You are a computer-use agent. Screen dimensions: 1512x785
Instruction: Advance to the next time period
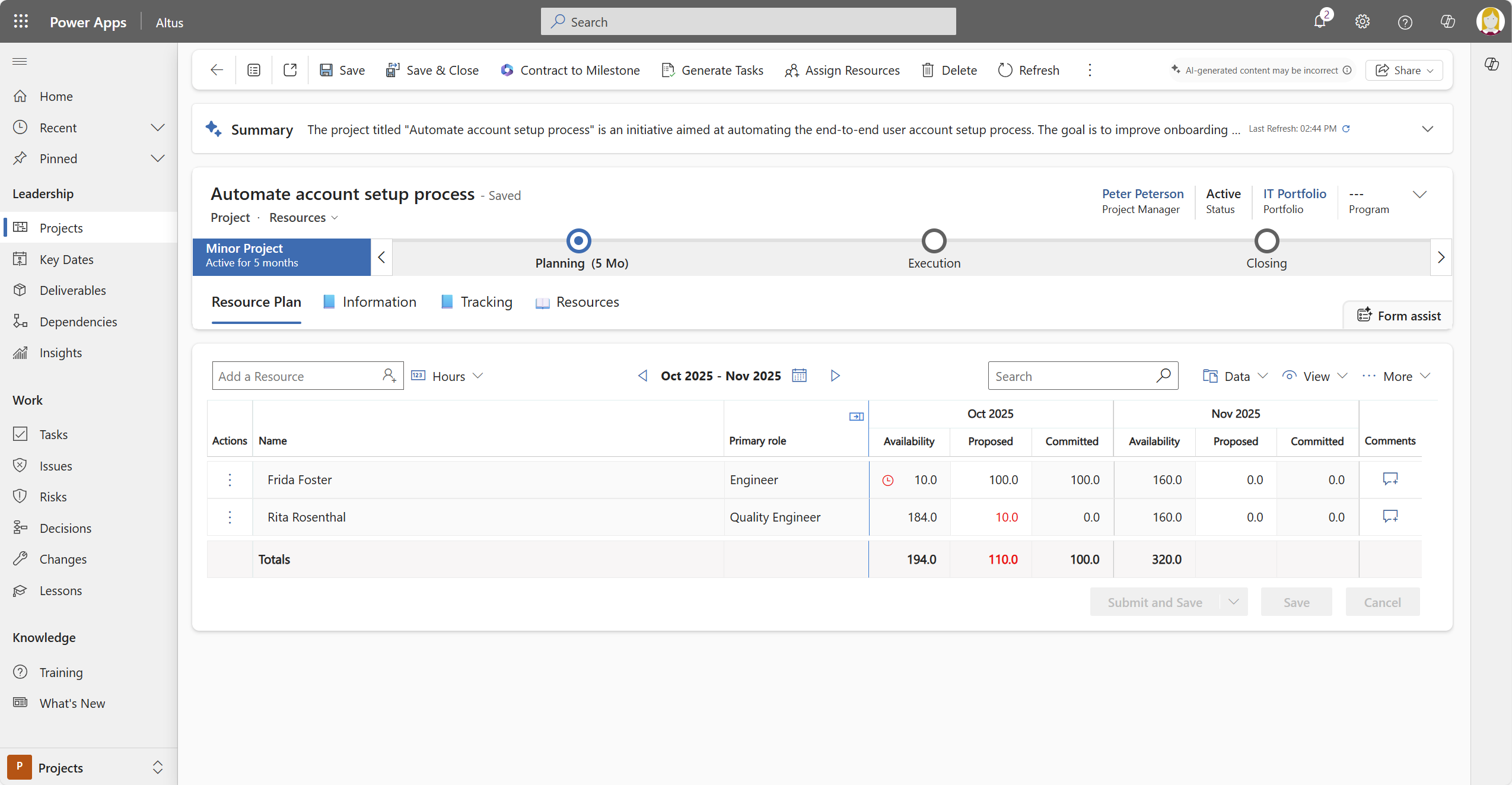(x=835, y=375)
